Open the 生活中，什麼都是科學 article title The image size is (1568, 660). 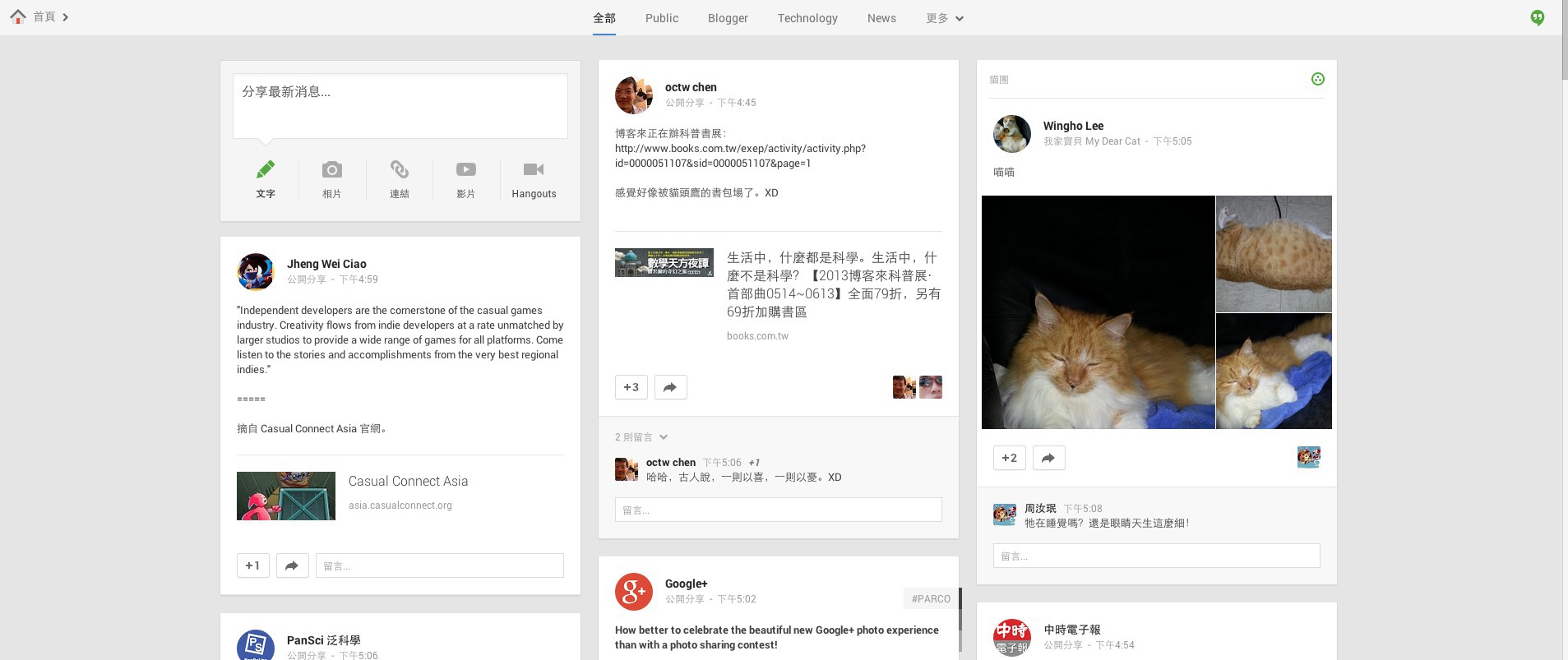point(834,284)
